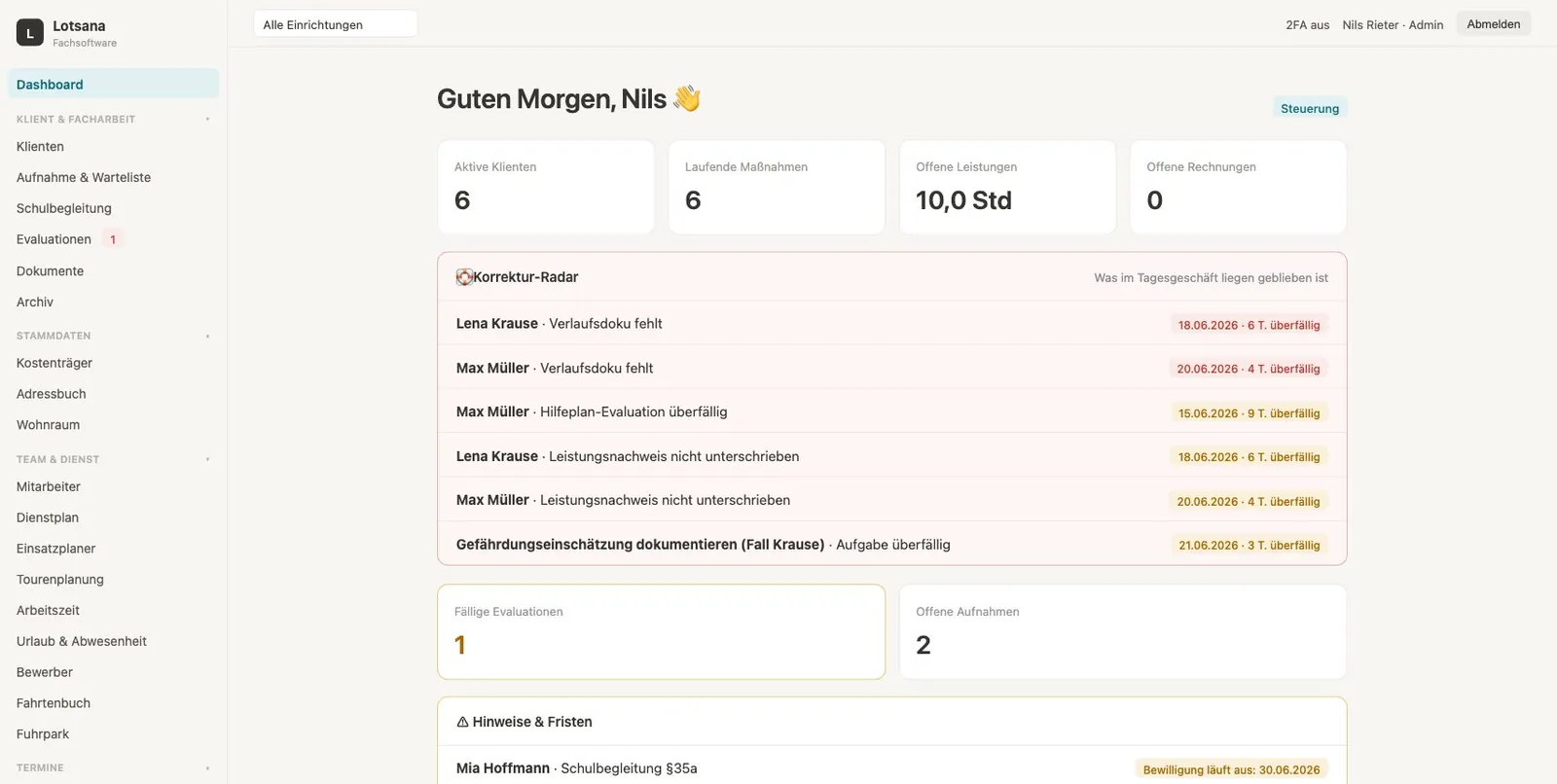Viewport: 1557px width, 784px height.
Task: Click the Evaluationen badge showing 1
Action: [x=113, y=239]
